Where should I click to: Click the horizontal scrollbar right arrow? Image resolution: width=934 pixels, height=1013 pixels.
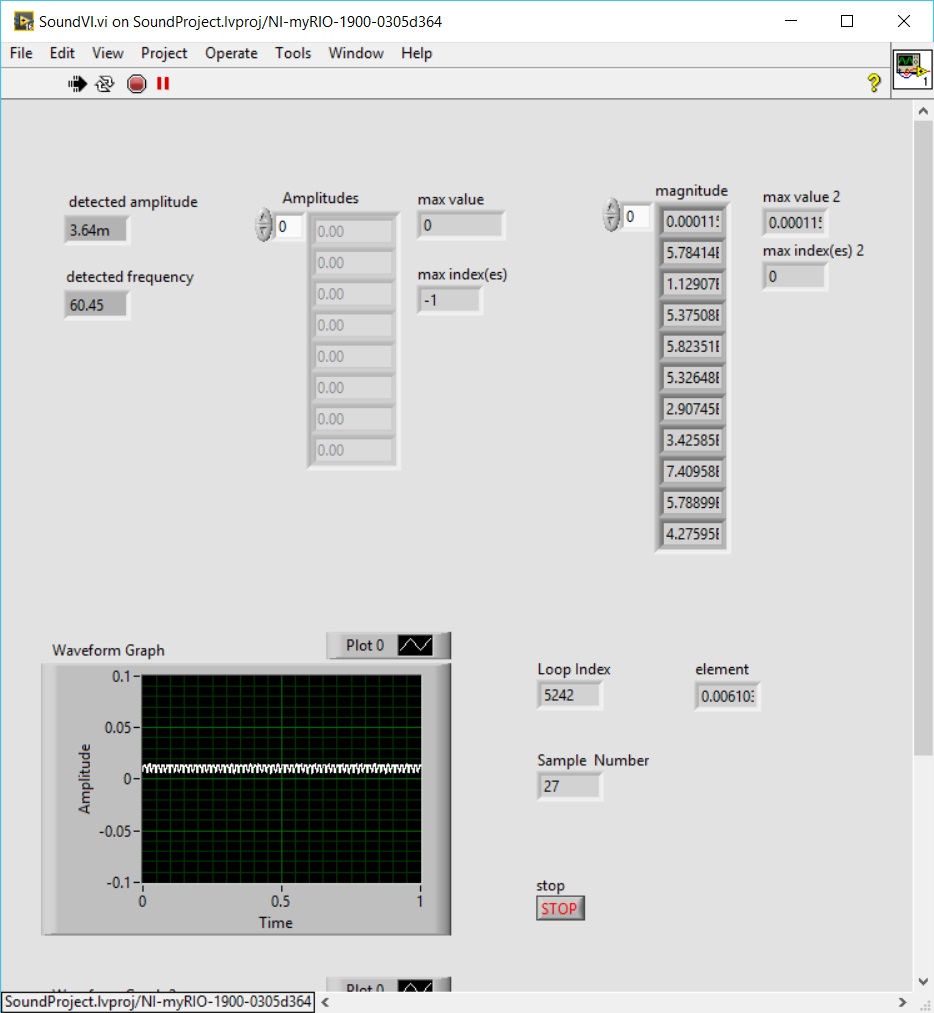[x=902, y=1003]
